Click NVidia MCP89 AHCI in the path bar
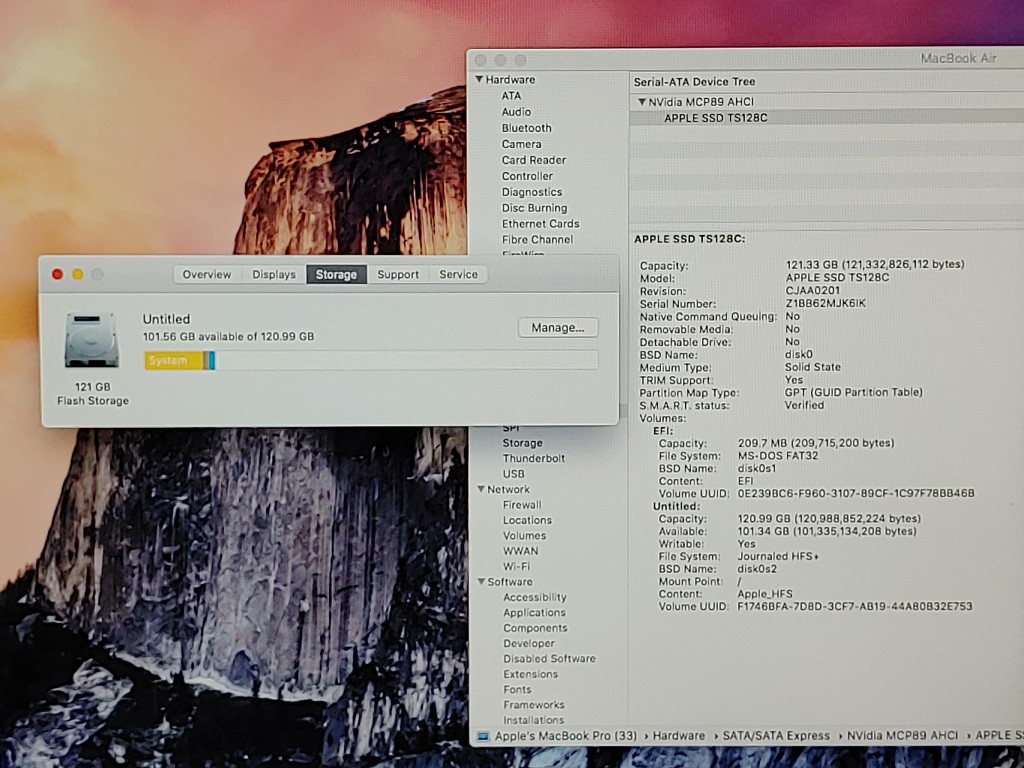 (902, 736)
